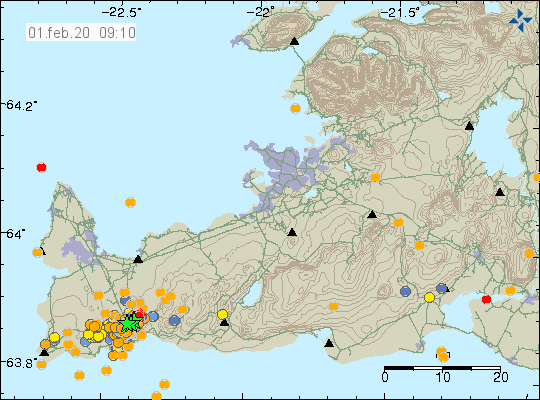Select the blue dot left of the yellow eastern marker

(x=406, y=291)
